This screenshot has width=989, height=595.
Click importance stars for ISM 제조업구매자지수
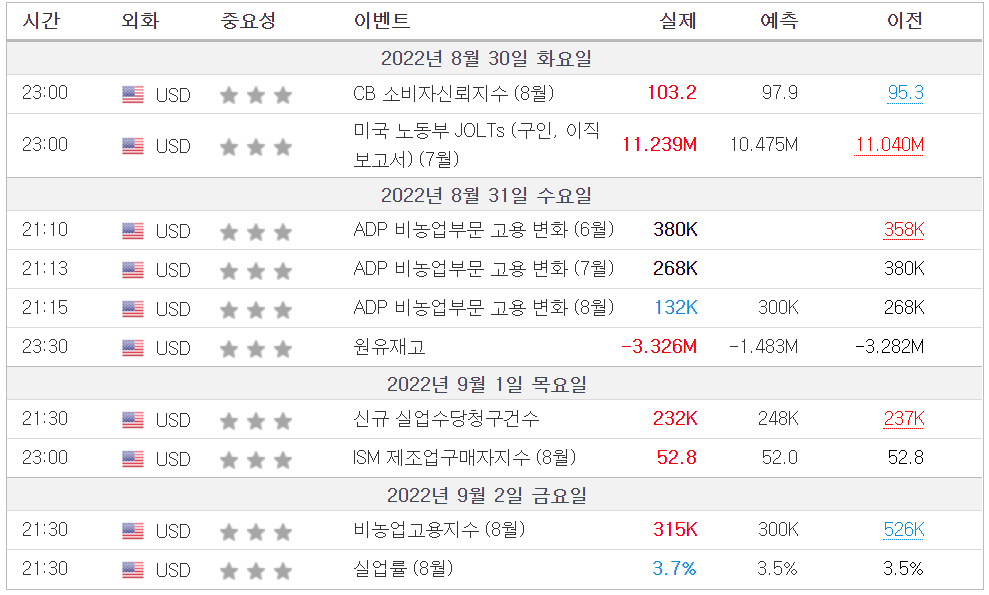click(255, 460)
